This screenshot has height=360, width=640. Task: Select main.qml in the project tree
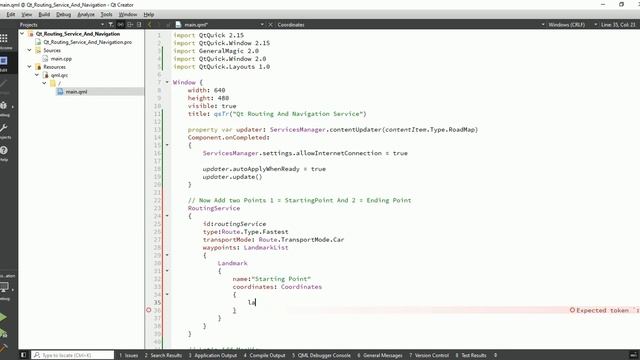click(76, 92)
